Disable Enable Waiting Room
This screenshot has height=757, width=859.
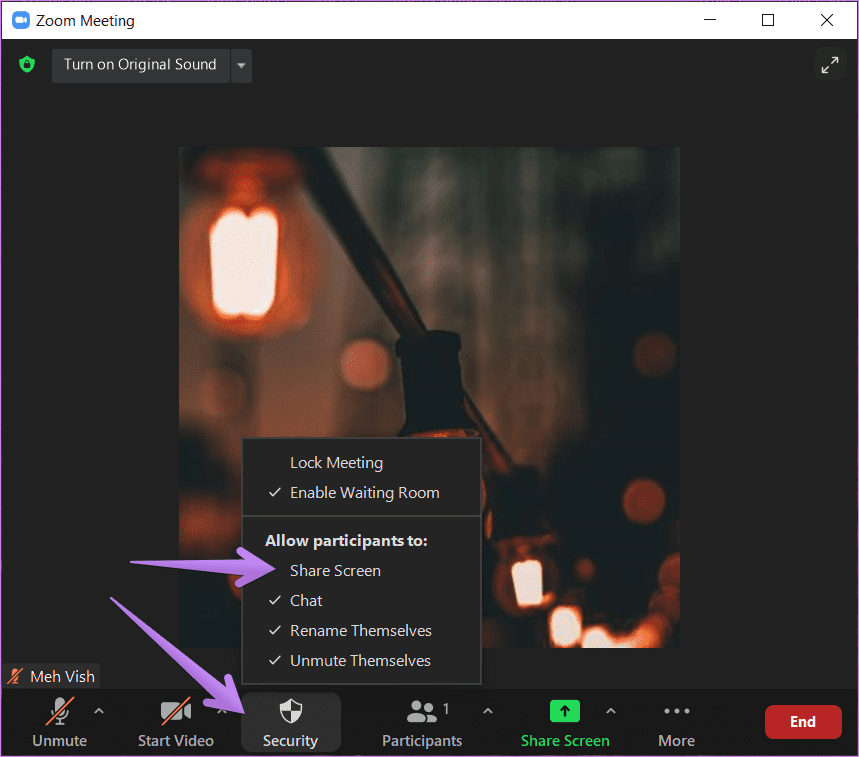[x=364, y=492]
